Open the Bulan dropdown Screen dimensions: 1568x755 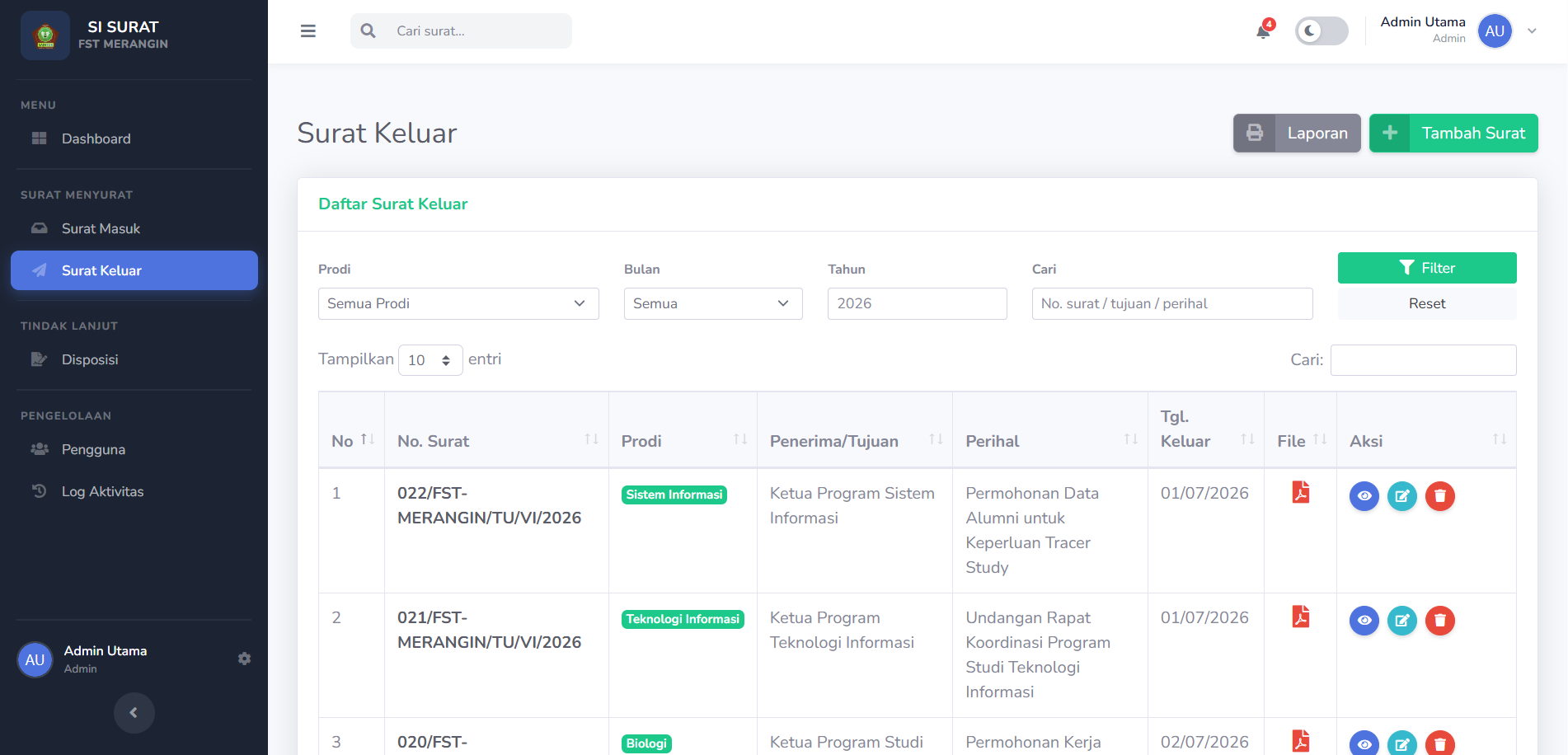click(x=713, y=303)
